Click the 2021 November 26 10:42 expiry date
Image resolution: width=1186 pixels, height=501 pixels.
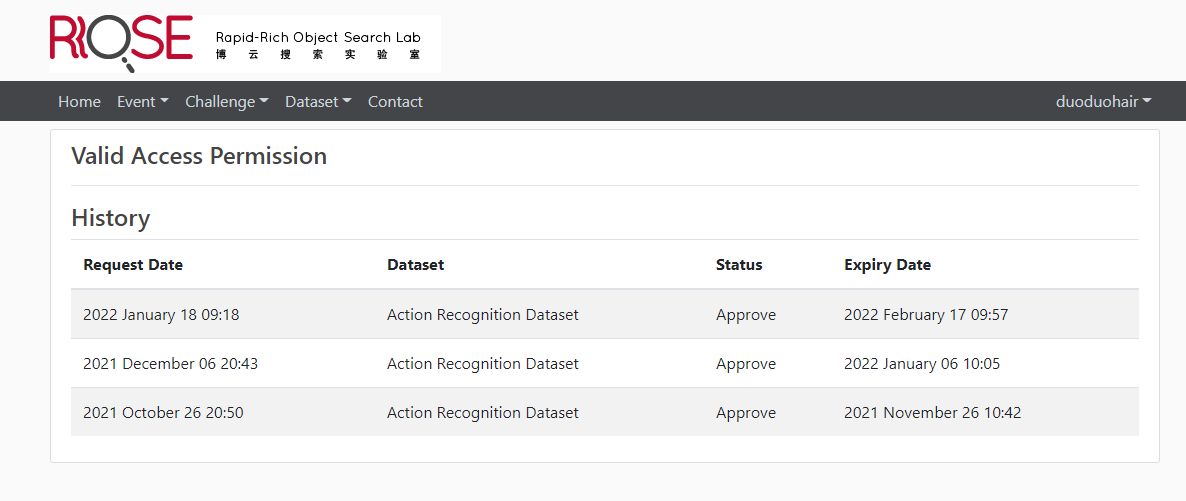point(932,413)
